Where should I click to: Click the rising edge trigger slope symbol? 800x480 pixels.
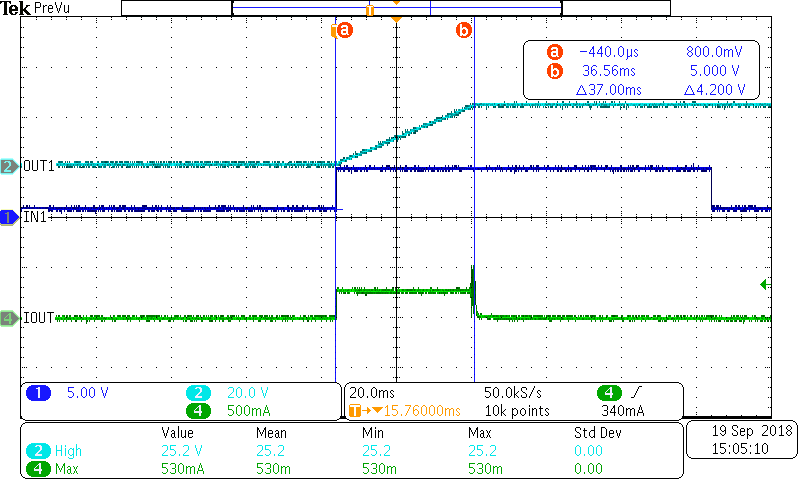[x=636, y=392]
